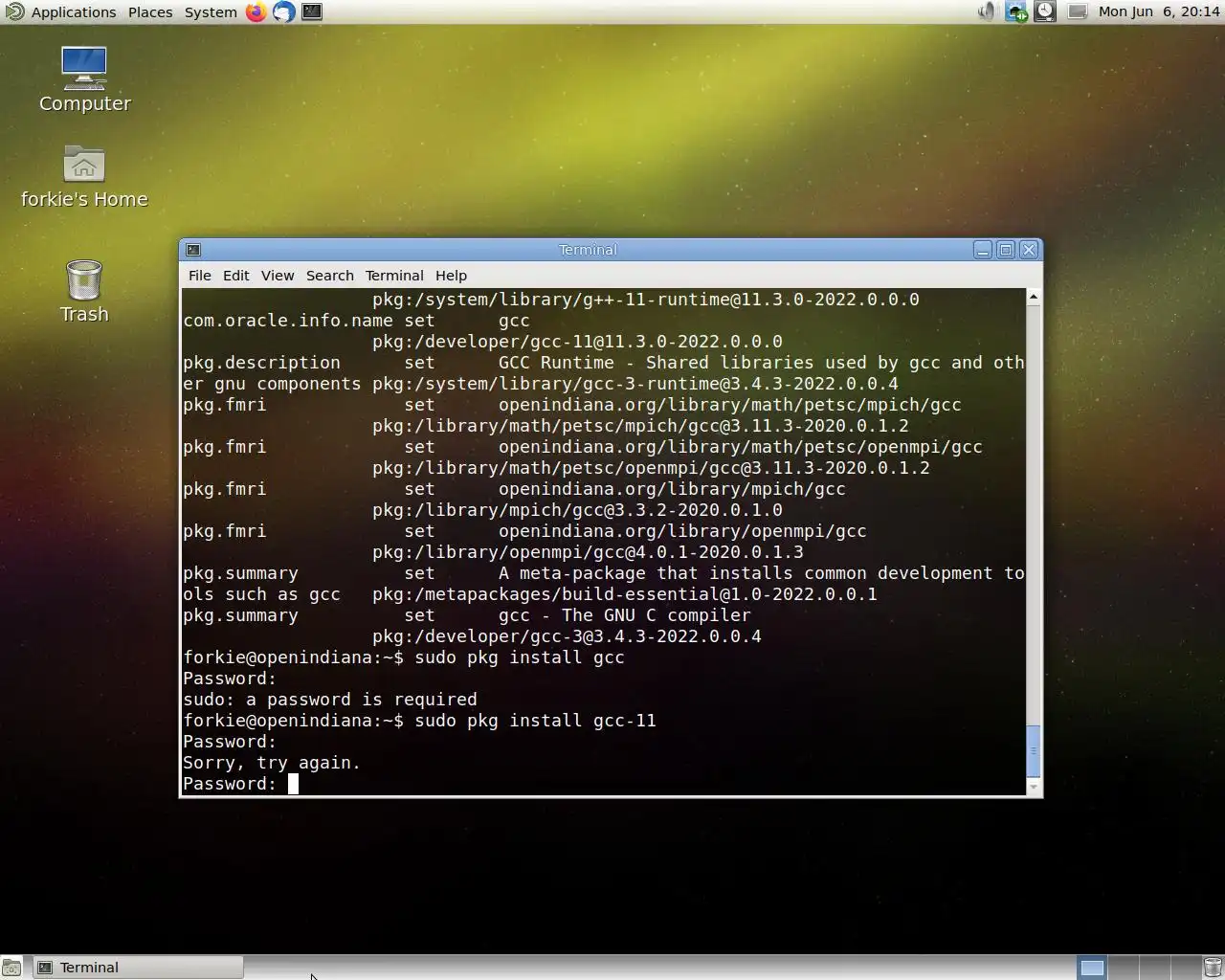Image resolution: width=1225 pixels, height=980 pixels.
Task: Click 'pkg:/developer/gcc-11@11.3.0-2022.0.0.0' text
Action: [x=577, y=342]
